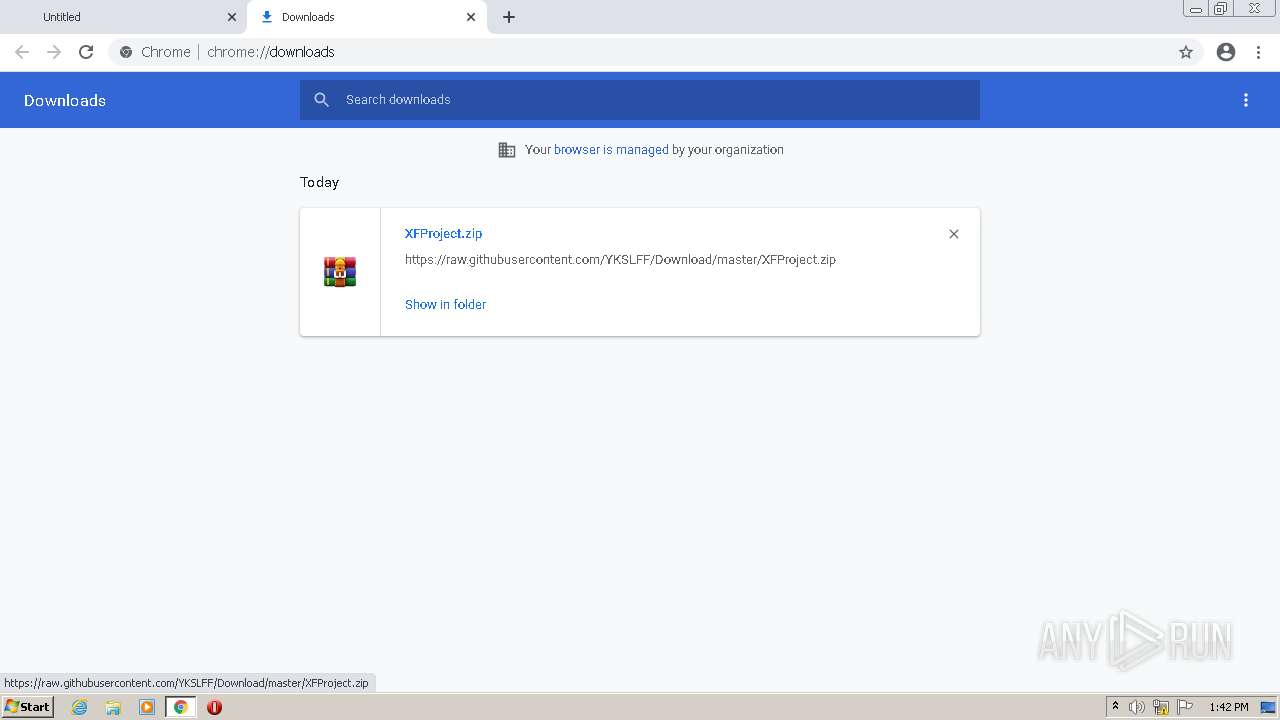The height and width of the screenshot is (720, 1280).
Task: Select the Downloads tab
Action: tap(365, 17)
